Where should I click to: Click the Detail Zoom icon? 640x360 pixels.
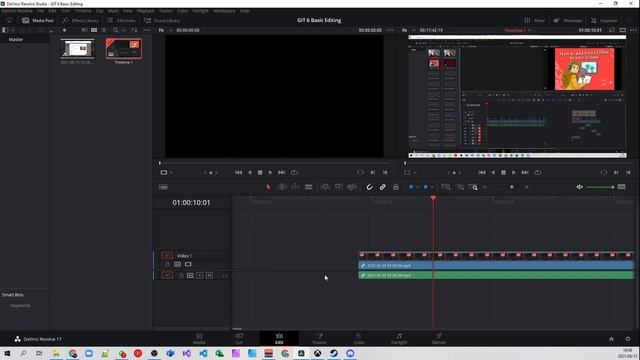pyautogui.click(x=460, y=187)
